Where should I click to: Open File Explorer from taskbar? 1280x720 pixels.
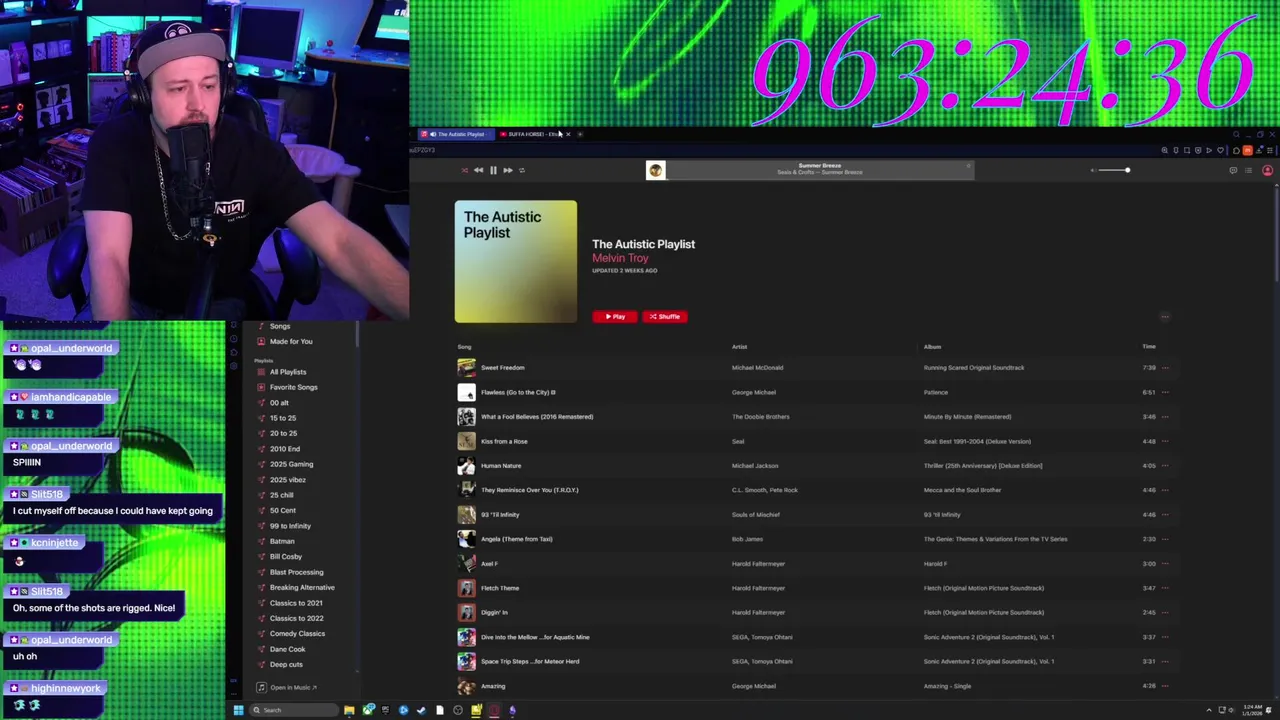[x=349, y=710]
